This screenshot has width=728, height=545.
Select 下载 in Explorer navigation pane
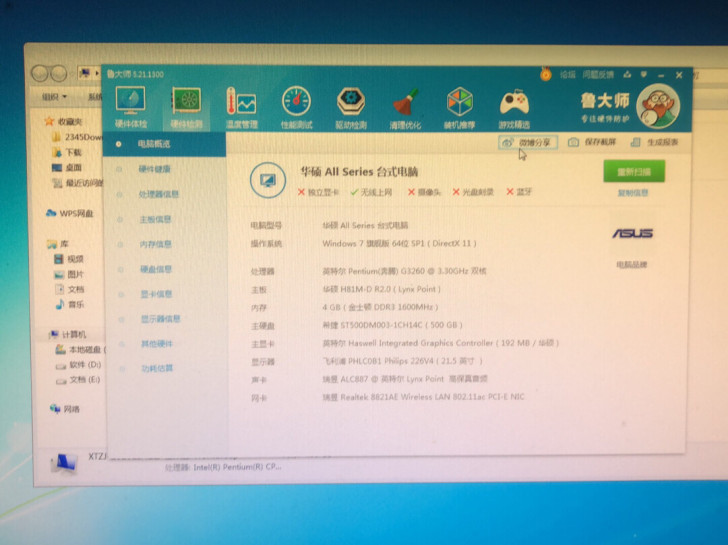point(67,152)
